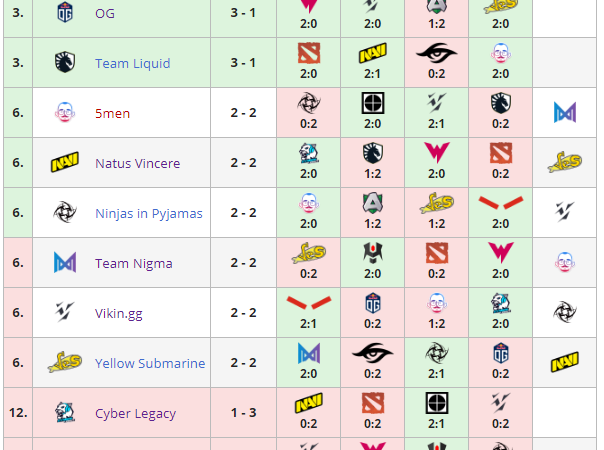The width and height of the screenshot is (604, 450).
Task: Click Nigma upcoming opponent logo in 5men row
Action: pos(565,112)
